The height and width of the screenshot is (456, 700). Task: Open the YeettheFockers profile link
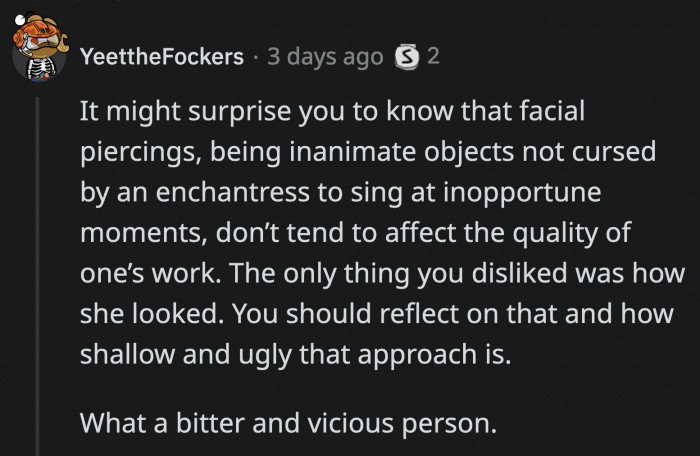pyautogui.click(x=161, y=56)
